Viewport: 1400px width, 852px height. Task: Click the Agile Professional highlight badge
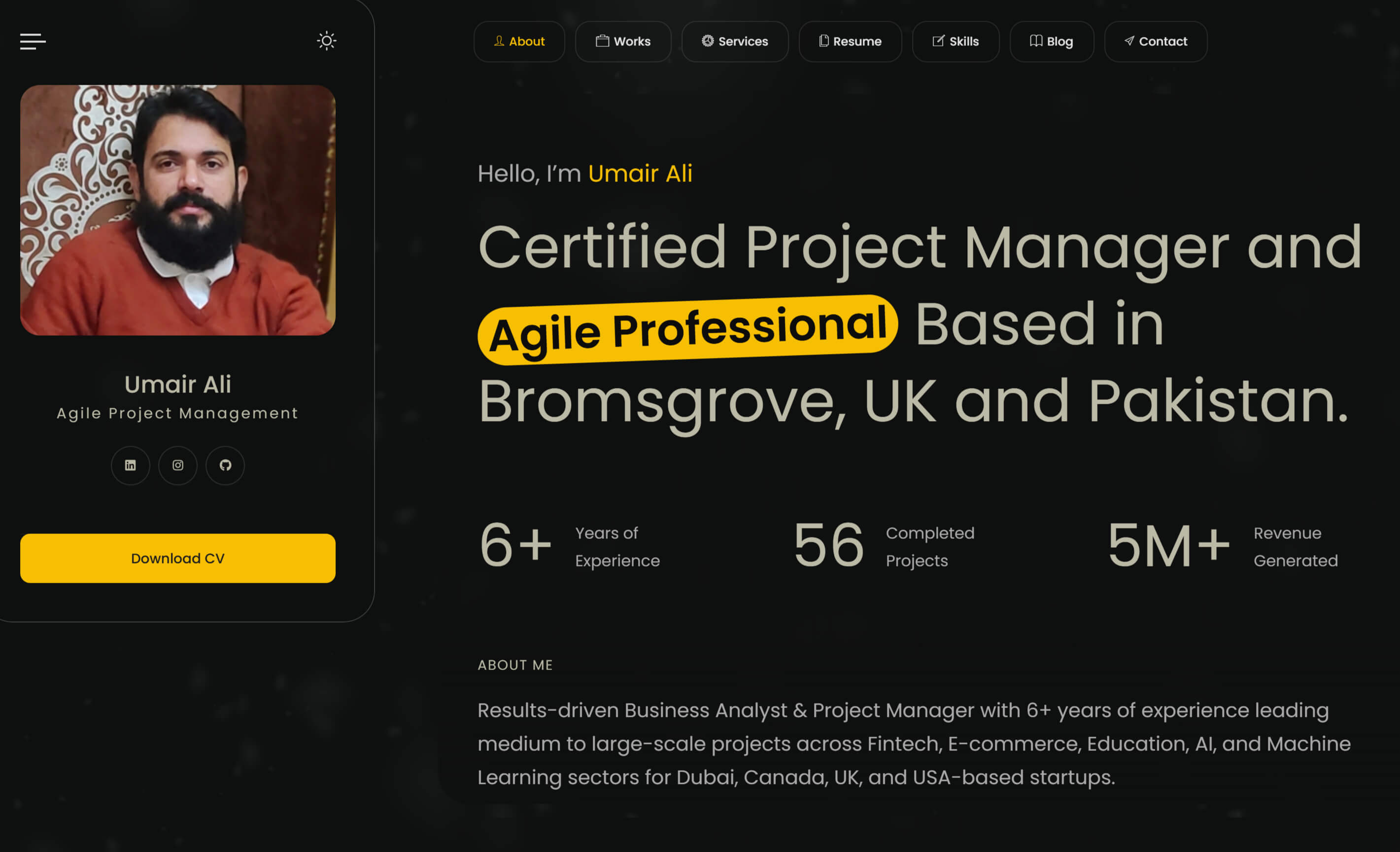[687, 330]
